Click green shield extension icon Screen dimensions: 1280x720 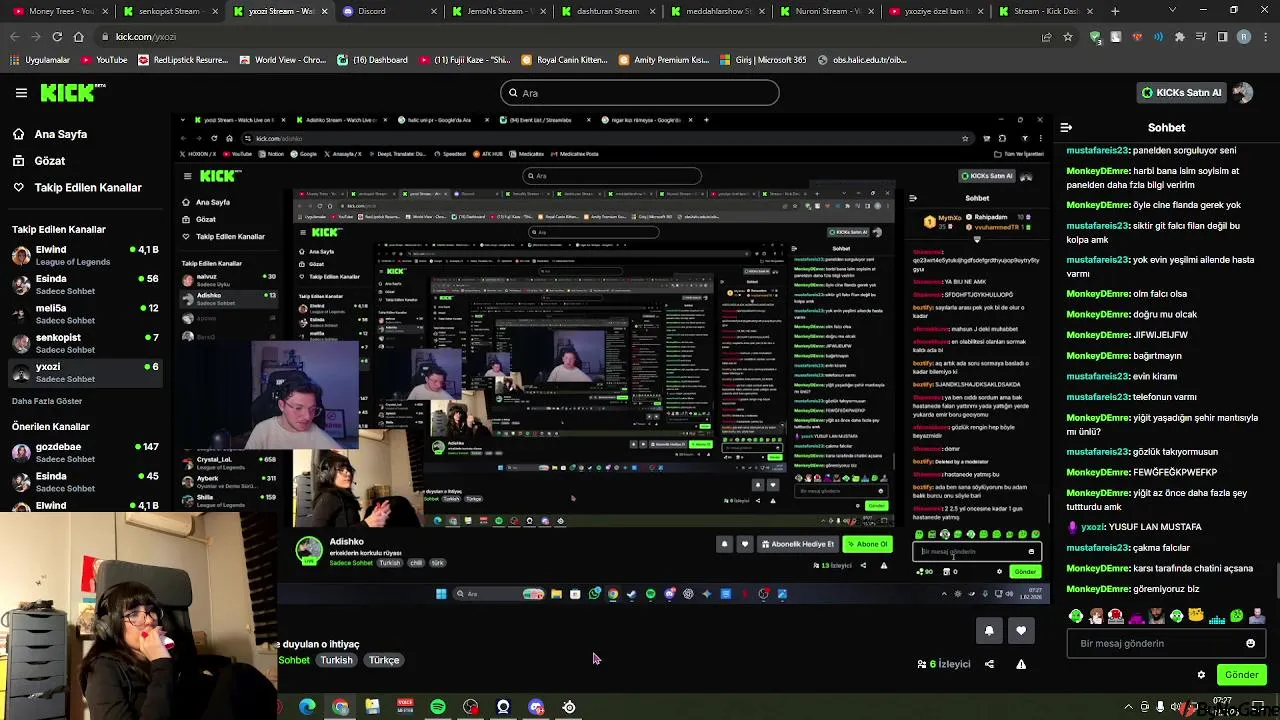pyautogui.click(x=1095, y=37)
